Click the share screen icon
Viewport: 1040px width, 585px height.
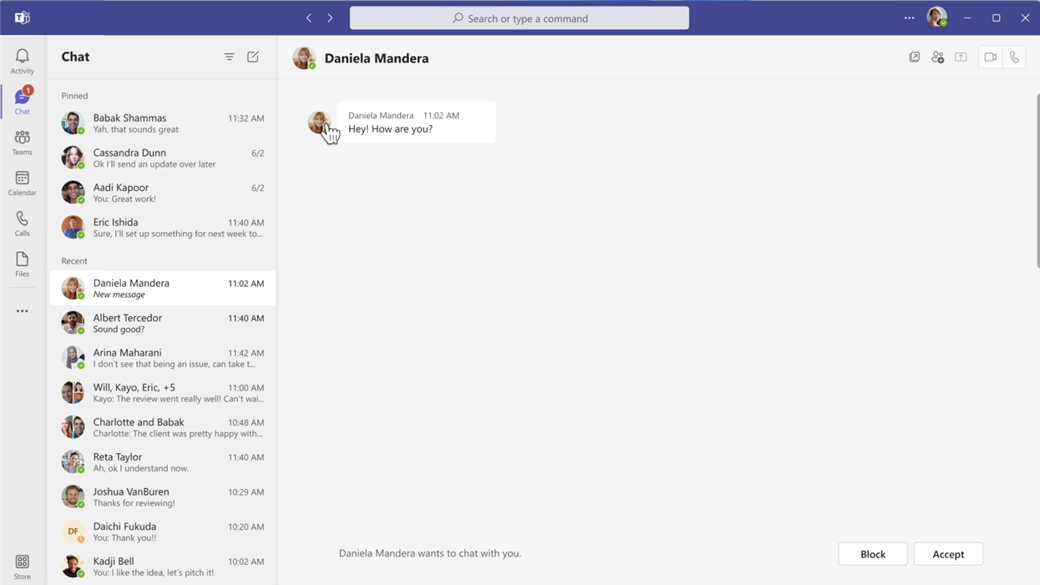click(961, 58)
